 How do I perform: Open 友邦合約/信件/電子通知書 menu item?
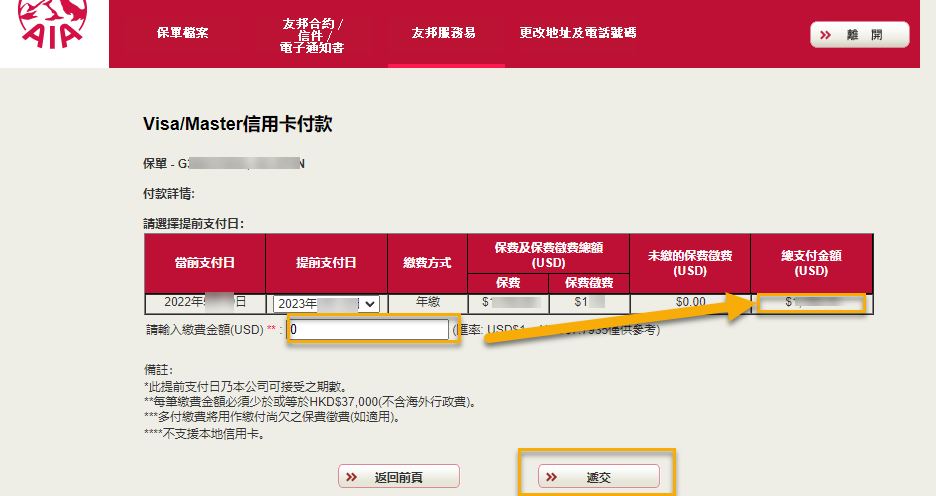coord(313,34)
